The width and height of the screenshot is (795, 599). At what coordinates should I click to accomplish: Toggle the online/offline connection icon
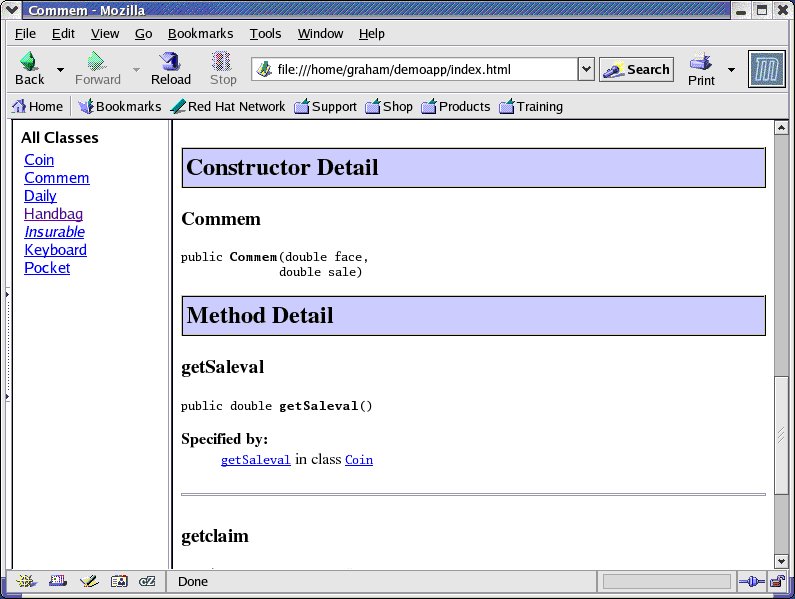pos(749,581)
